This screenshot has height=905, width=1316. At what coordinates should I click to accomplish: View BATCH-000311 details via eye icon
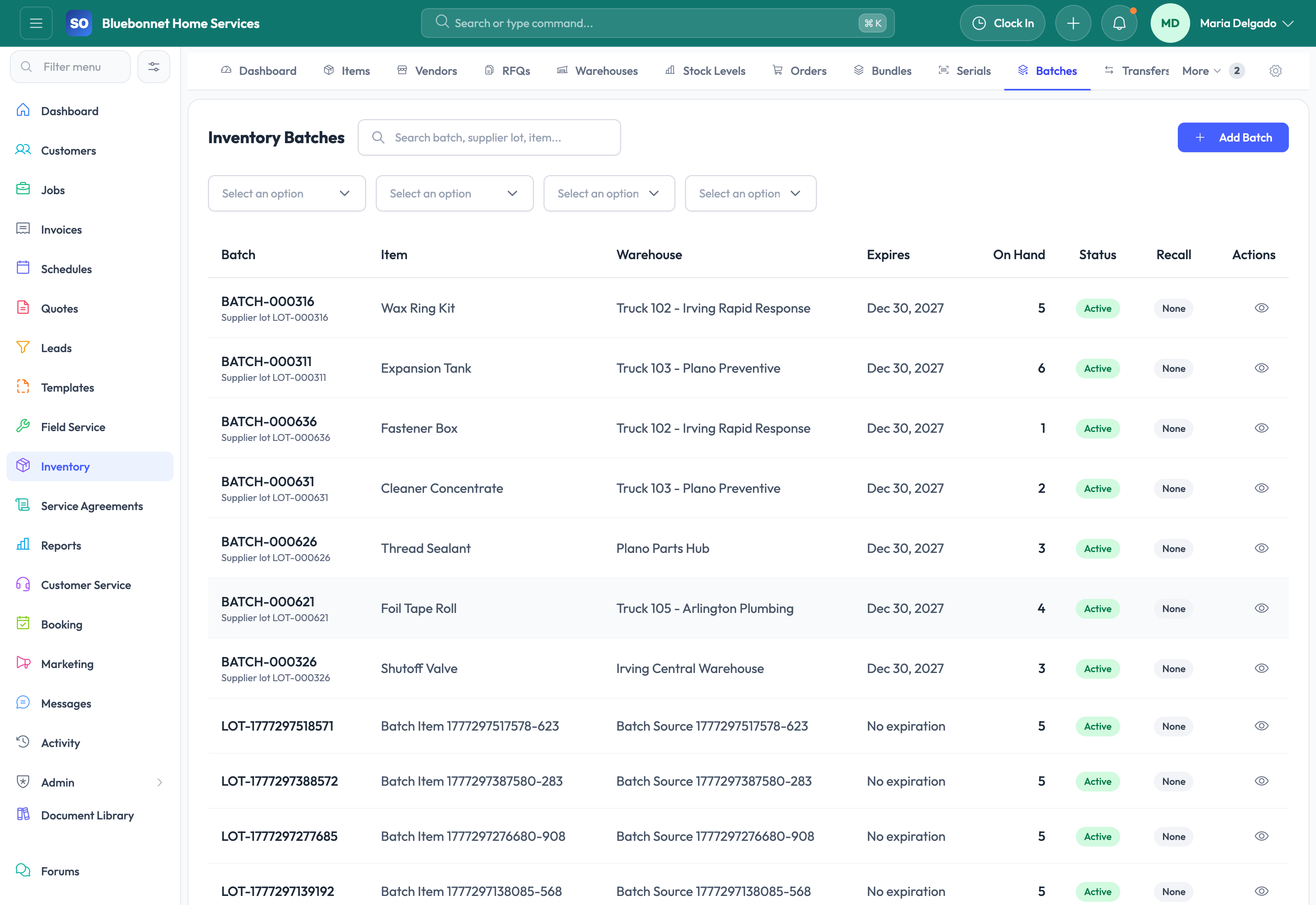tap(1261, 368)
